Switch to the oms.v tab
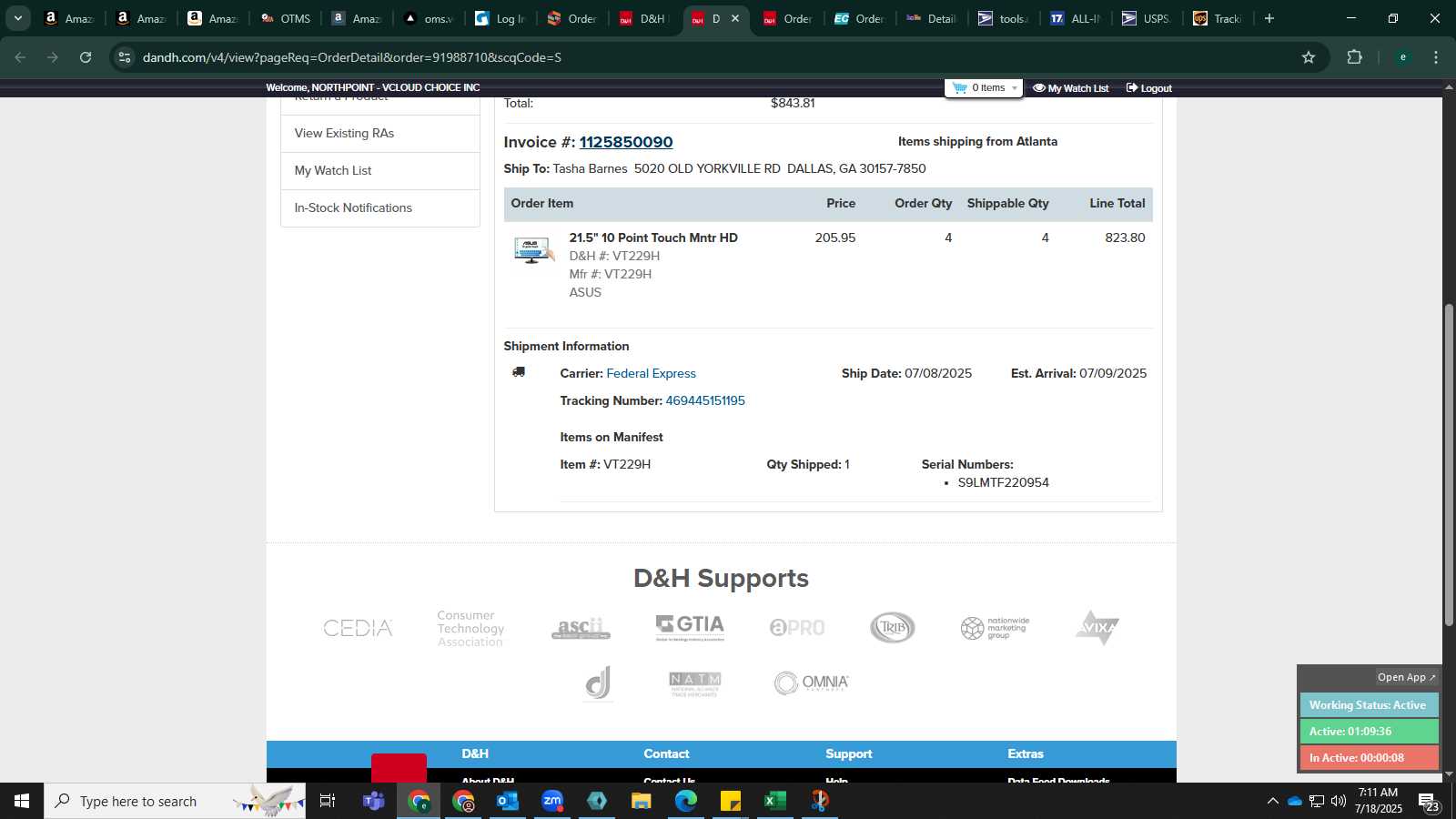Image resolution: width=1456 pixels, height=819 pixels. (x=428, y=18)
